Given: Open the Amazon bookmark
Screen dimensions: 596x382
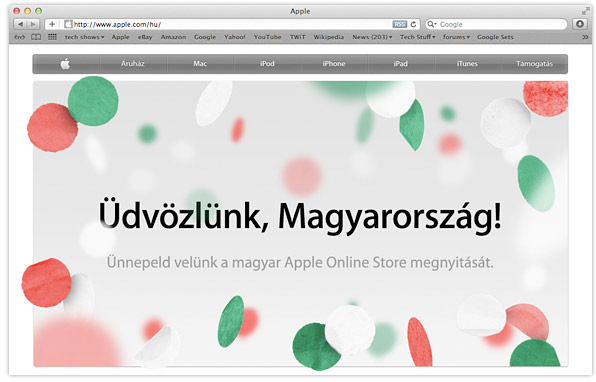Looking at the screenshot, I should (173, 37).
